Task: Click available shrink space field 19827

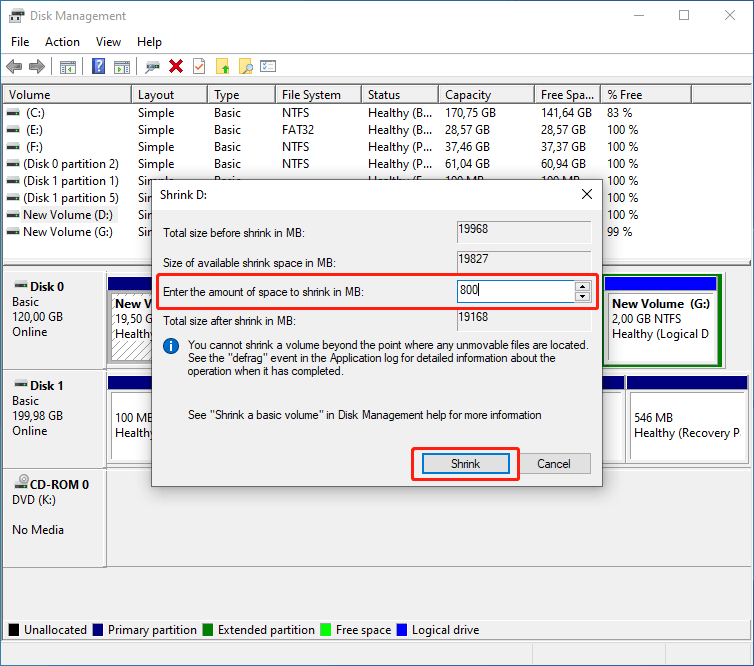Action: click(x=524, y=262)
